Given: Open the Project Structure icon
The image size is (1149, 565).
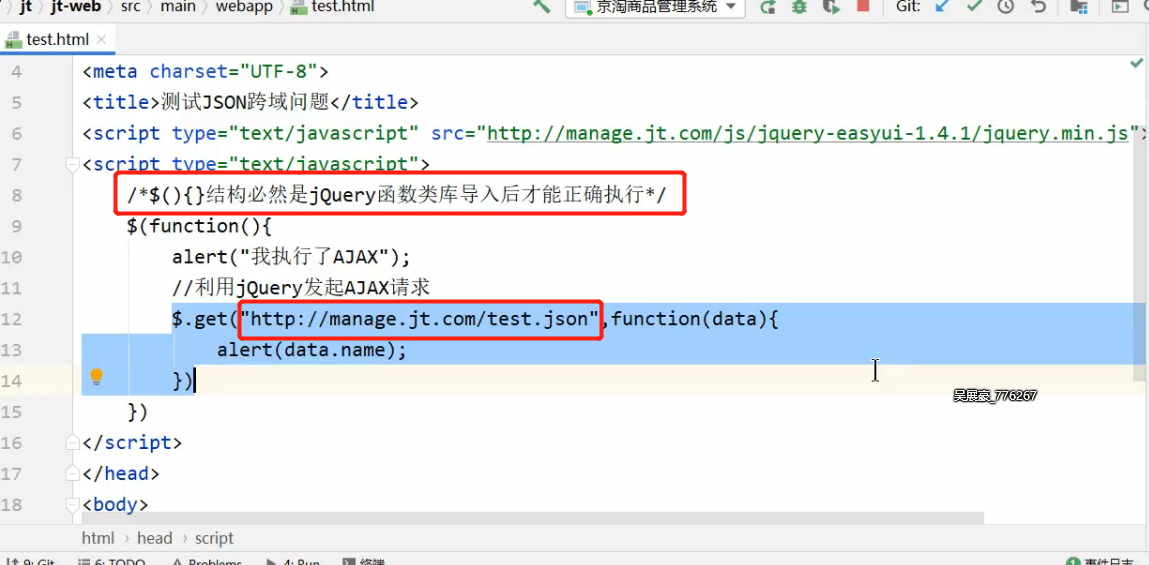Looking at the screenshot, I should coord(1078,7).
